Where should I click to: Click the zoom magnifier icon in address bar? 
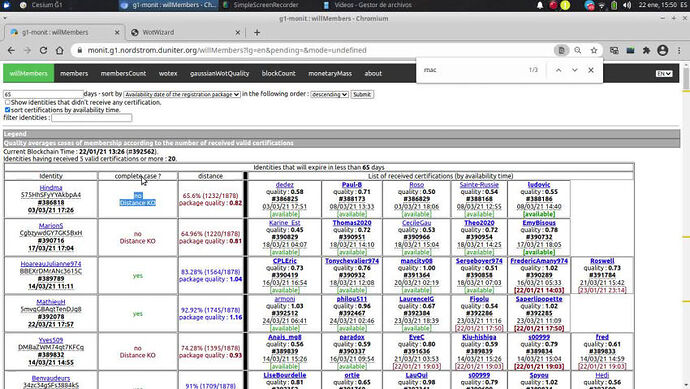pyautogui.click(x=578, y=51)
